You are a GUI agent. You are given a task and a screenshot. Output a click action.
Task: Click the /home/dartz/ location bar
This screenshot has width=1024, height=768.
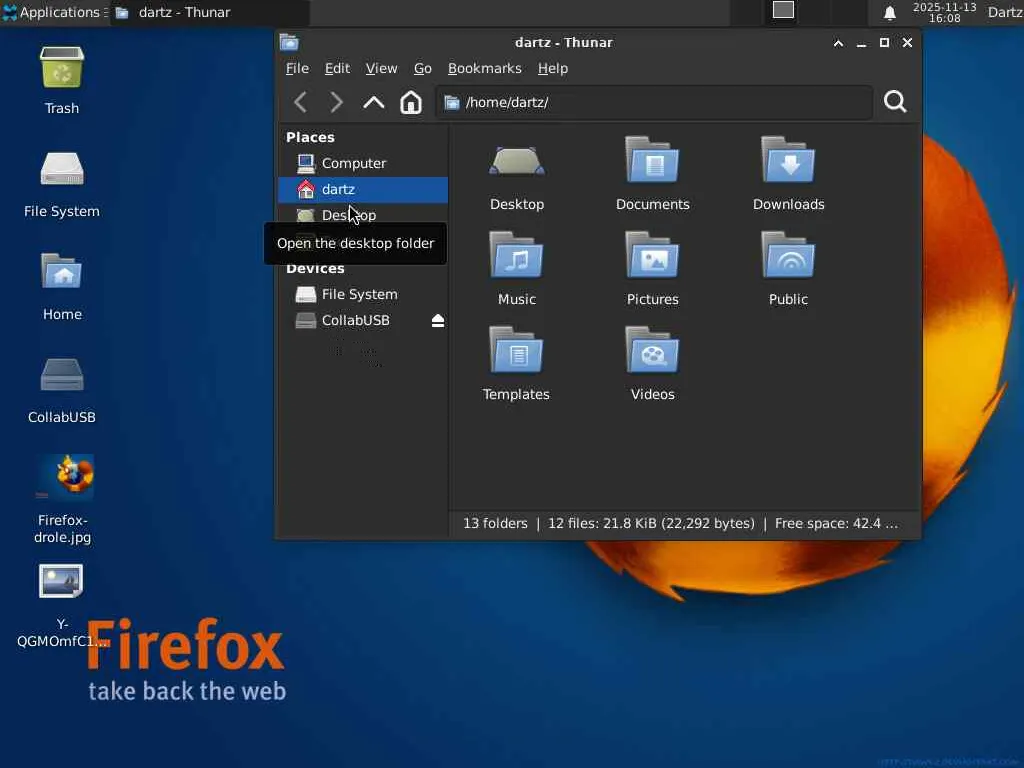654,103
